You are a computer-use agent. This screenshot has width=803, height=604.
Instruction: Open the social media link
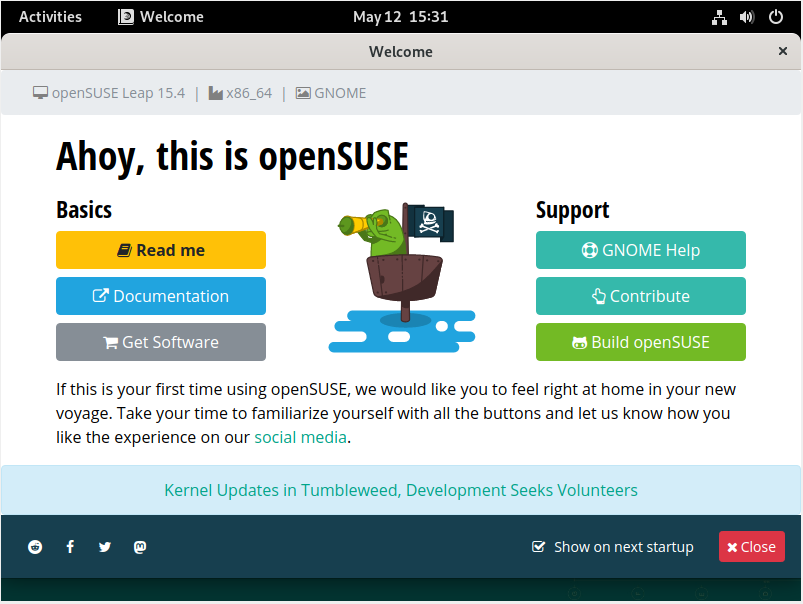tap(300, 437)
